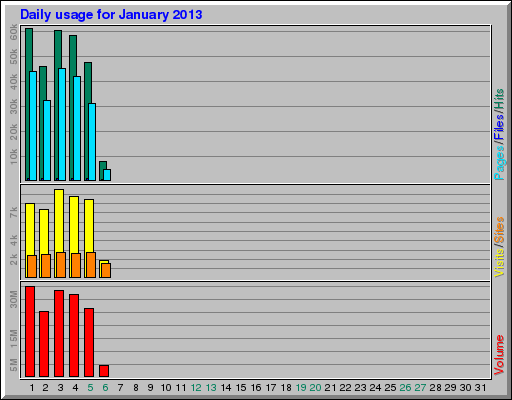This screenshot has height=400, width=512.
Task: Click the dark green Hits bar for day 1
Action: click(x=29, y=104)
